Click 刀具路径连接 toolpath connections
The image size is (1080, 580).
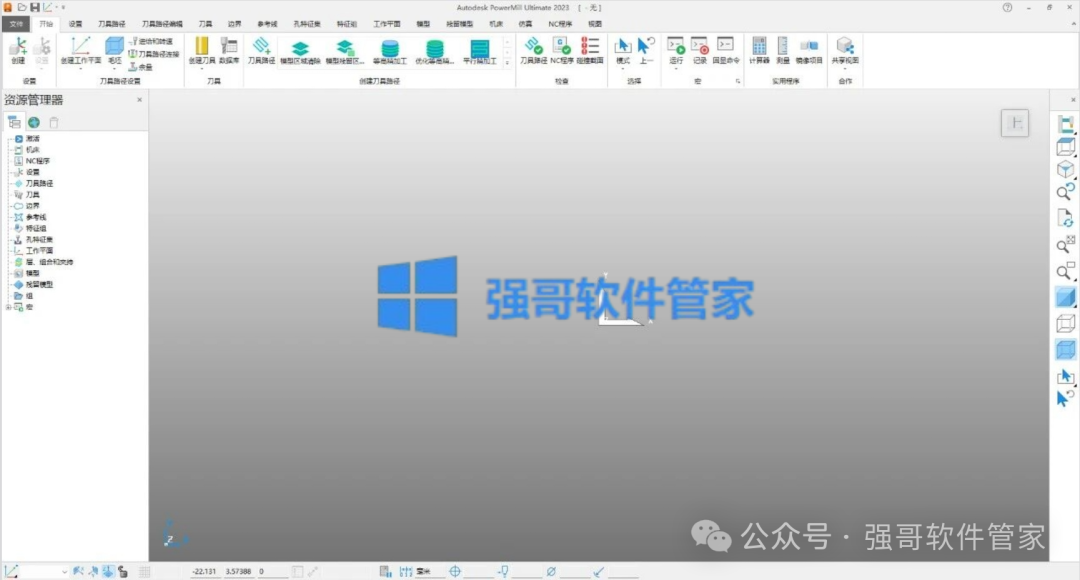coord(154,54)
